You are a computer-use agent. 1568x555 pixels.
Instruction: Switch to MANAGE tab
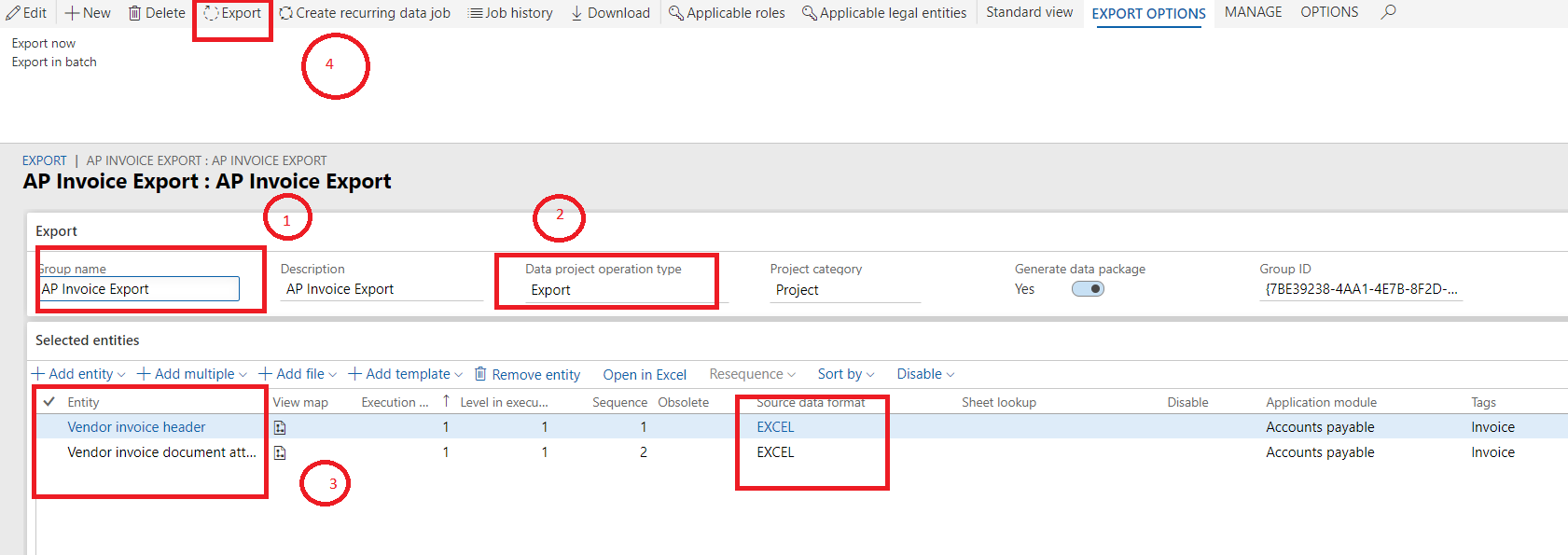click(x=1253, y=12)
